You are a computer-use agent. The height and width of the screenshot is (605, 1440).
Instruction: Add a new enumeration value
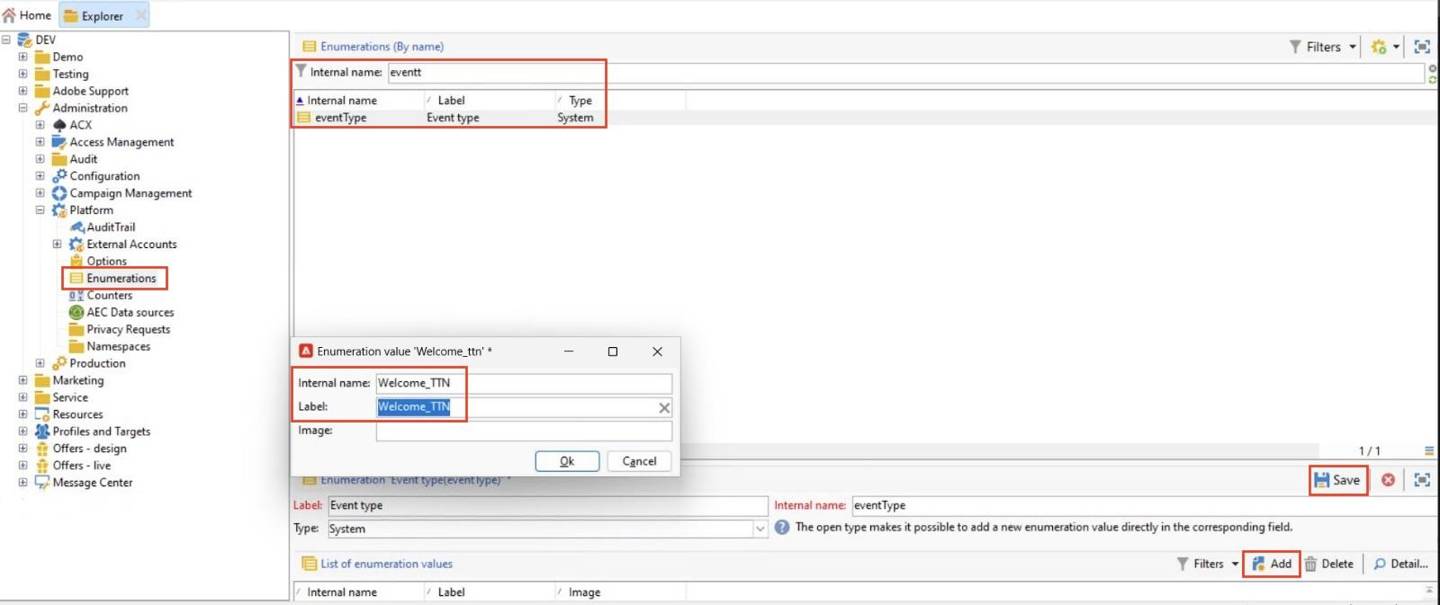coord(1271,564)
